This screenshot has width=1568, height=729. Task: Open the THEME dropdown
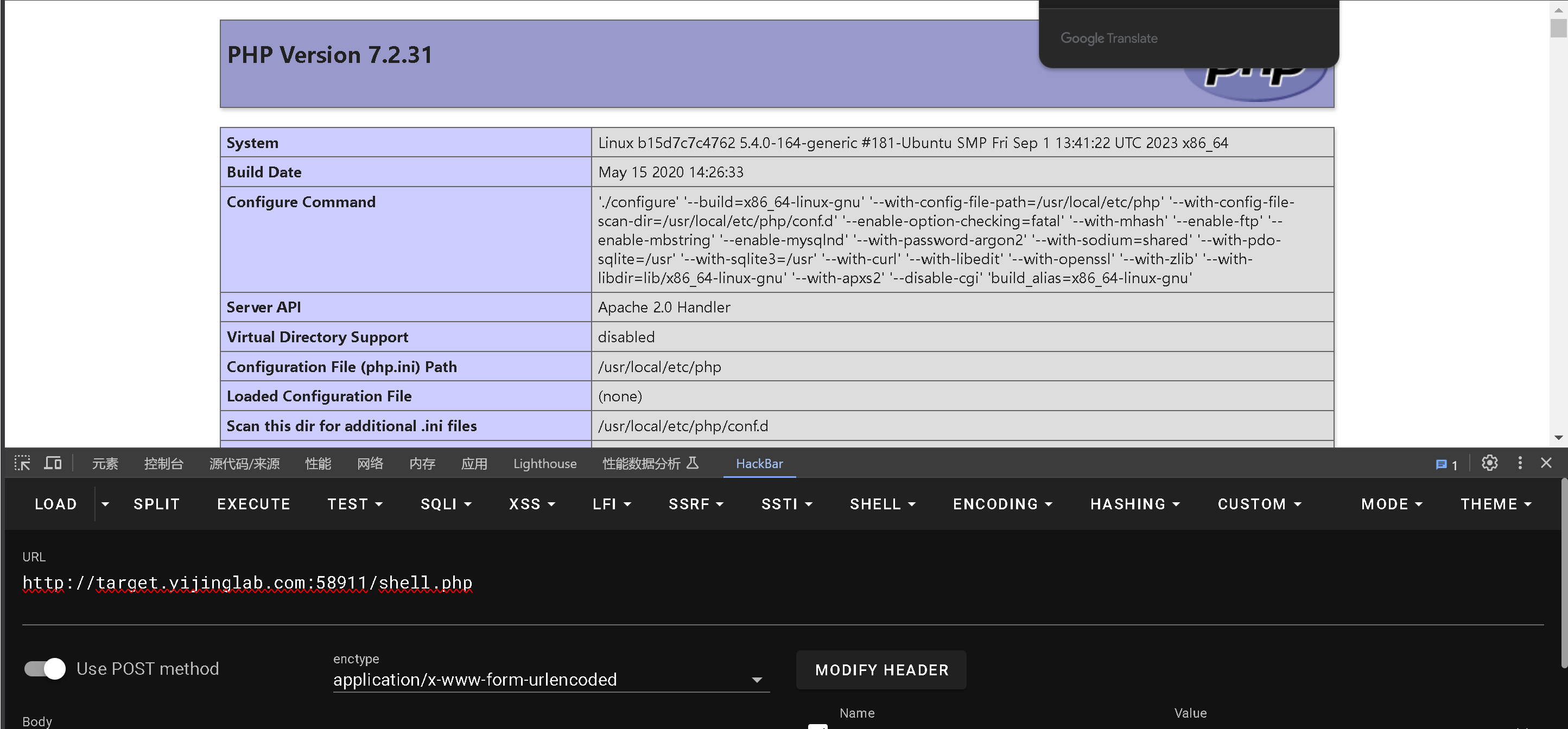1495,504
